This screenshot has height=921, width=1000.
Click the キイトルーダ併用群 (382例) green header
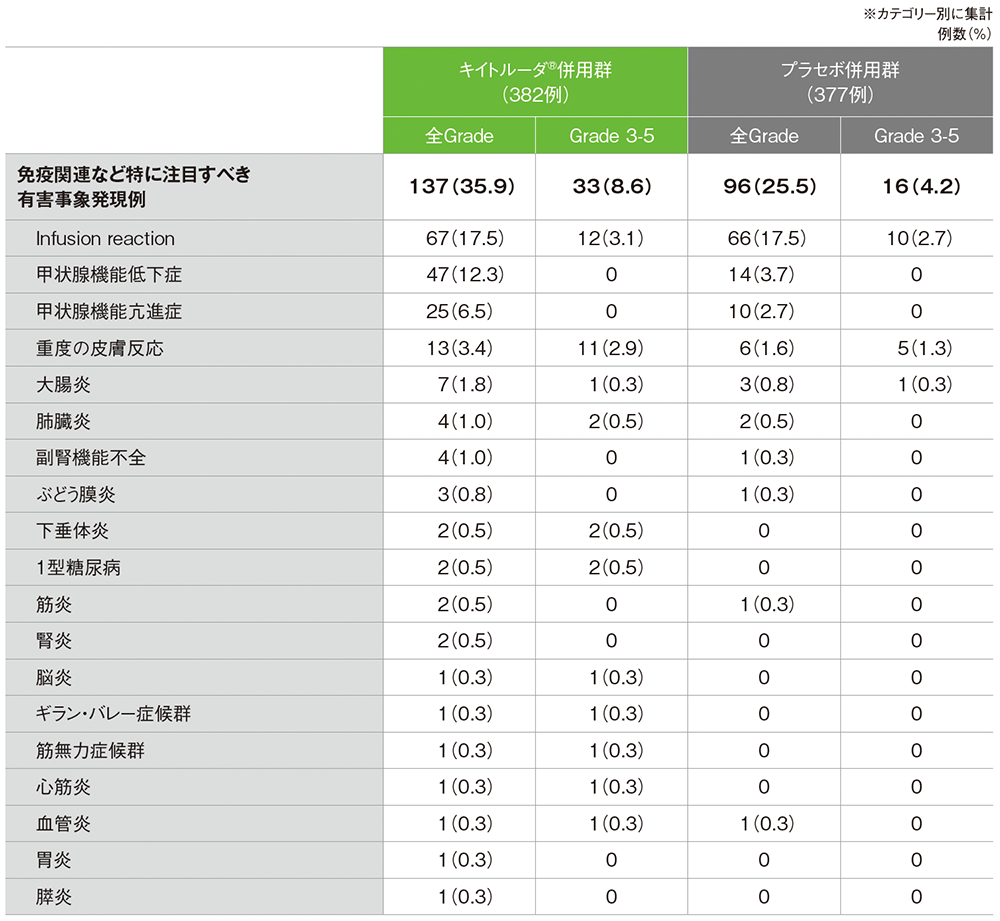pyautogui.click(x=535, y=82)
